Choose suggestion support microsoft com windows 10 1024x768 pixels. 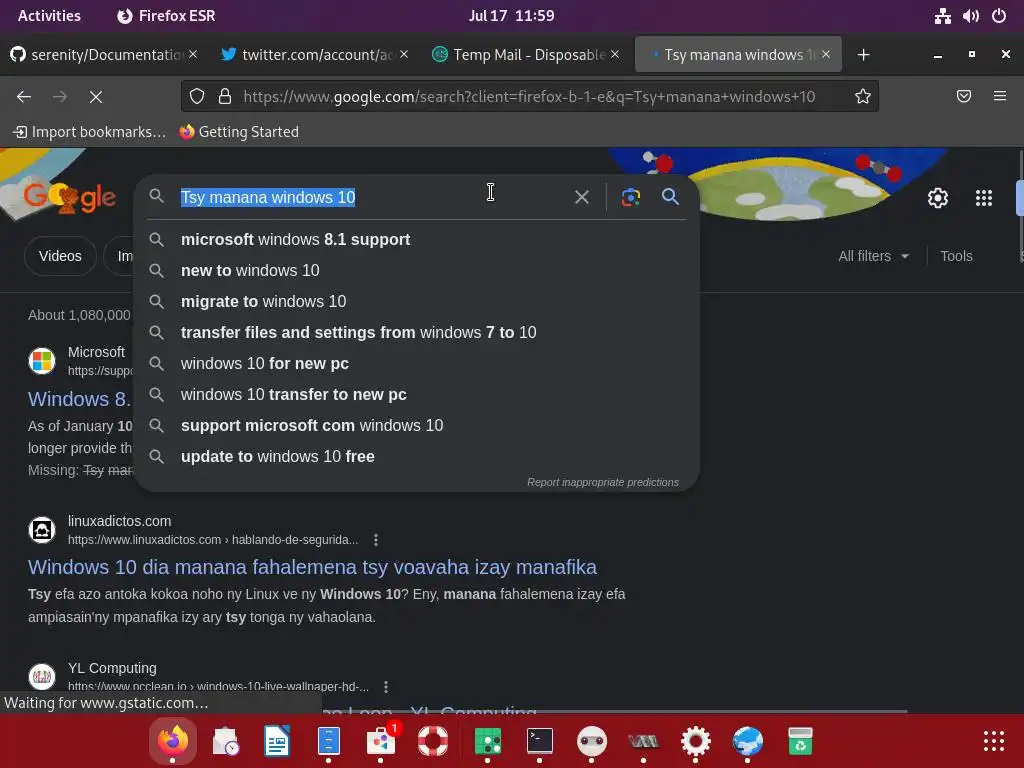[x=417, y=426]
